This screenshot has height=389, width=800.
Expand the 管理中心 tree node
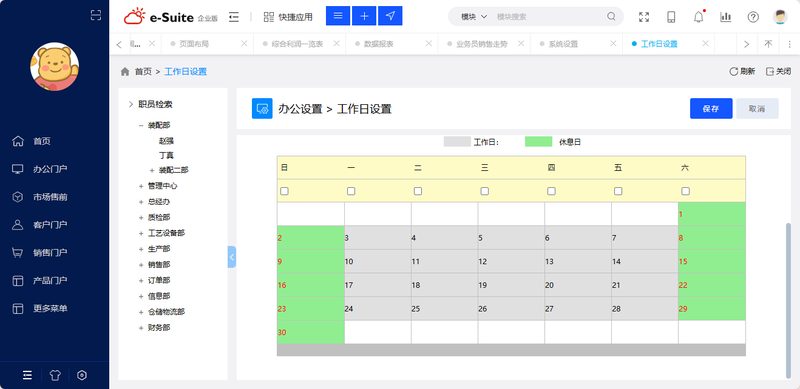pyautogui.click(x=141, y=186)
